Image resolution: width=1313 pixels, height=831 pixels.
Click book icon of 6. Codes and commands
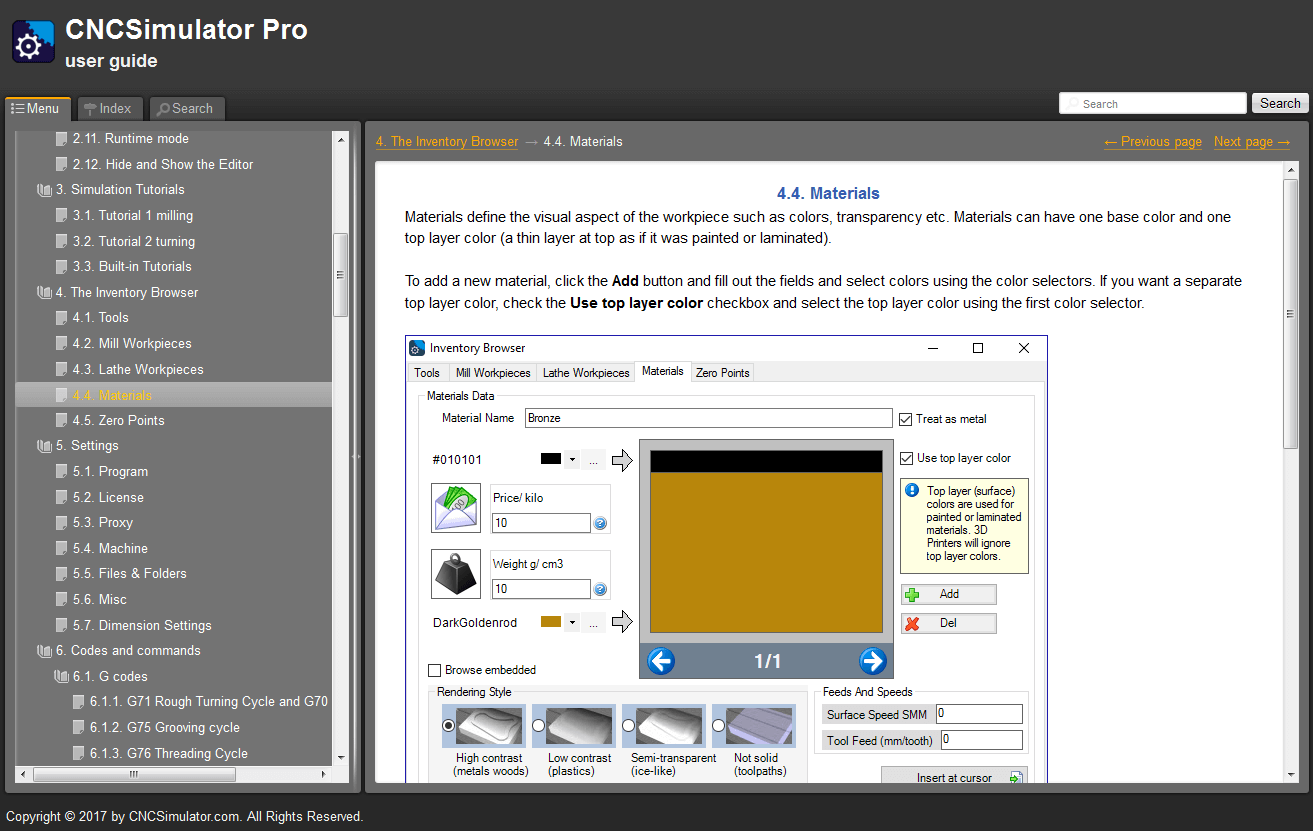tap(44, 651)
